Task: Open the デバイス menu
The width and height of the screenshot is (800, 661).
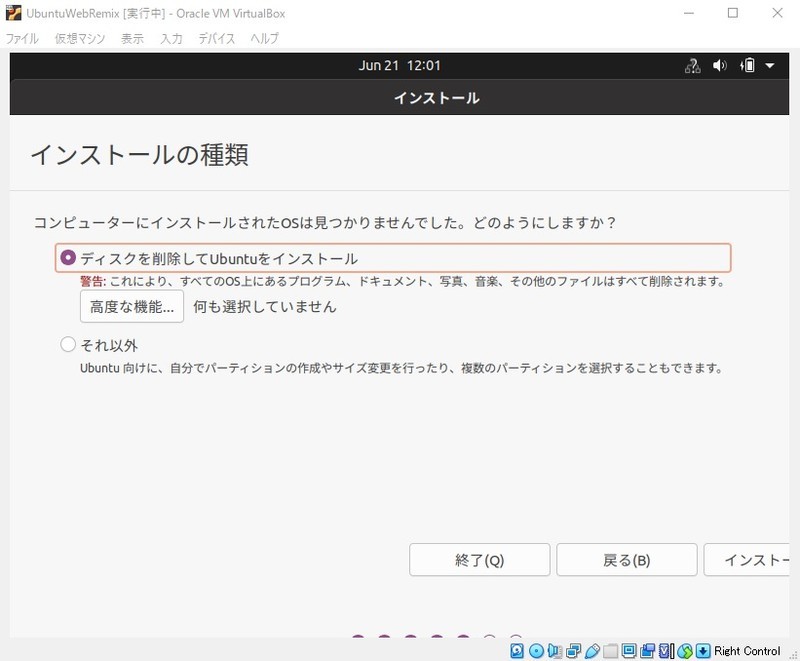Action: coord(216,38)
